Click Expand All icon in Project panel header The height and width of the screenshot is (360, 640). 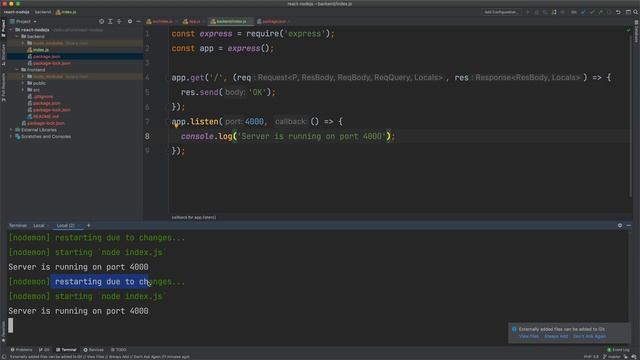click(x=110, y=21)
